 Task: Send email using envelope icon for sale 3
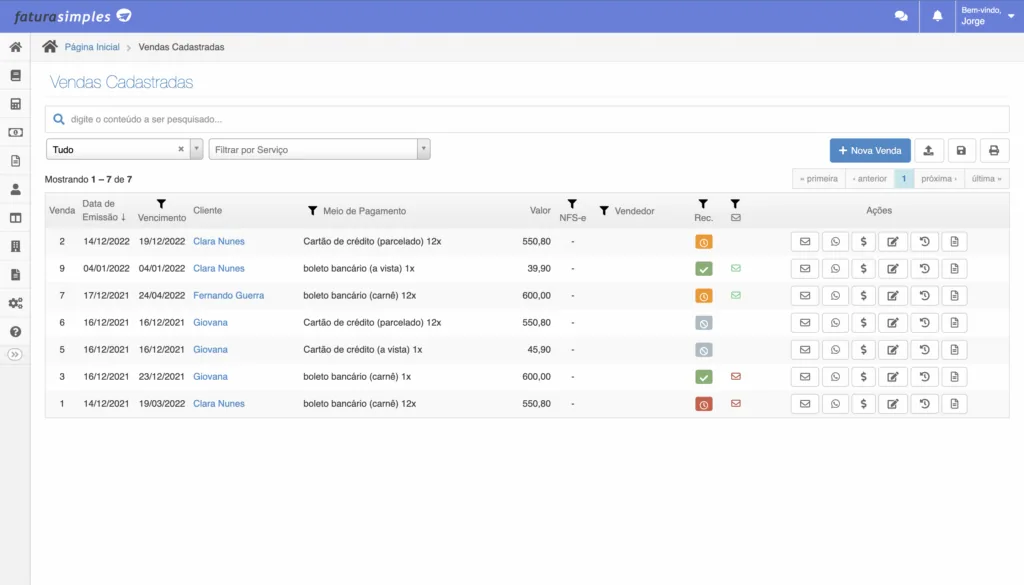(805, 377)
